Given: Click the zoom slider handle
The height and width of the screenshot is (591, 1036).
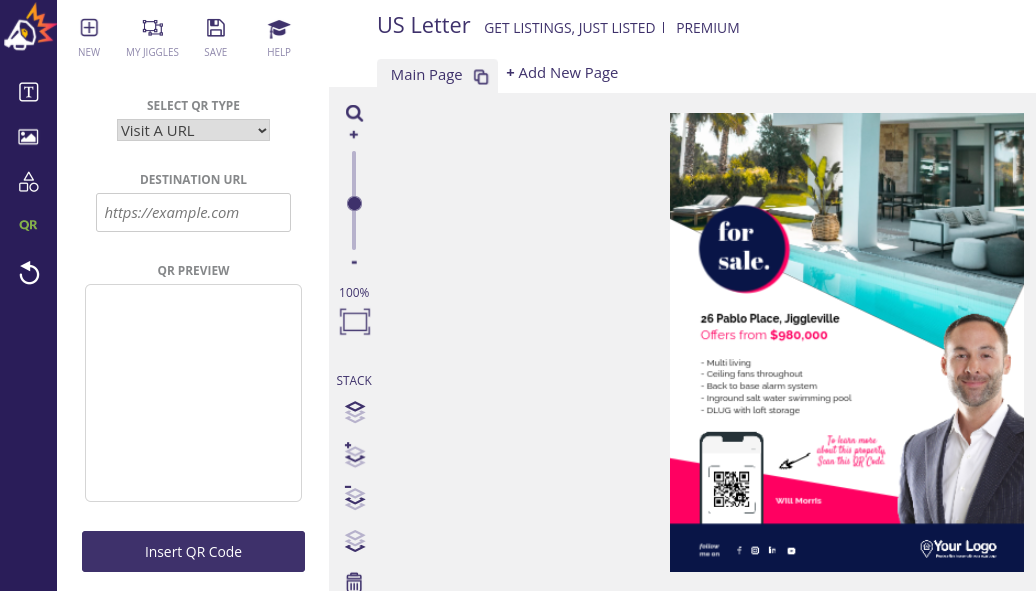Looking at the screenshot, I should [354, 204].
